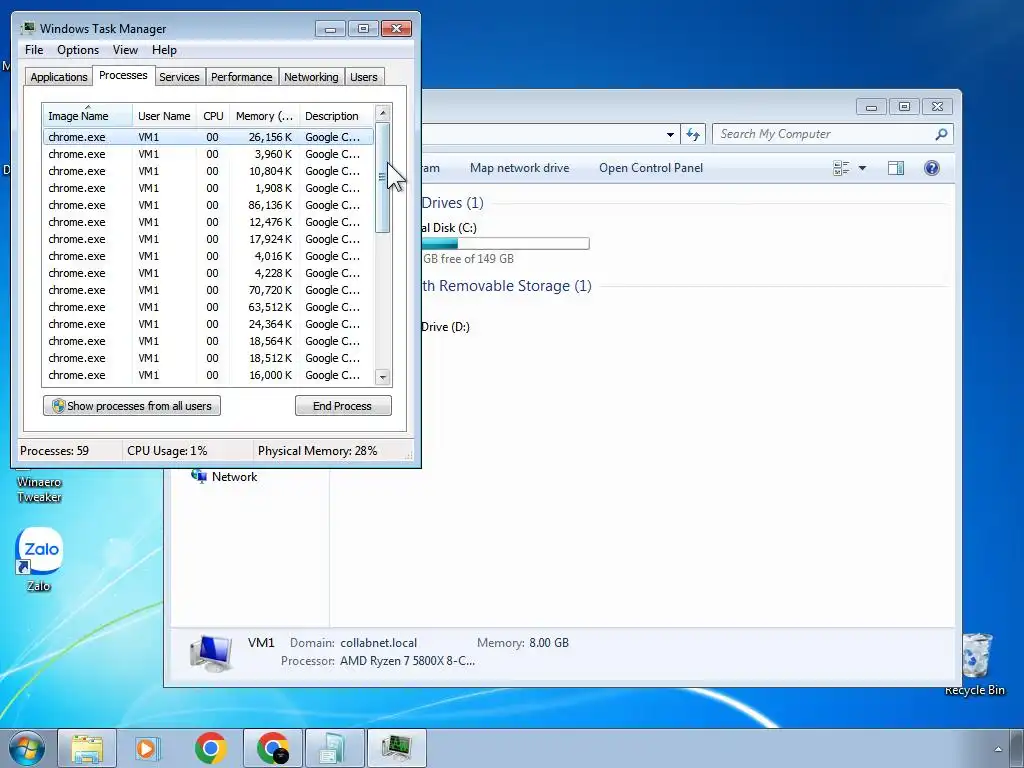
Task: Click the Removable Storage (1) group header
Action: point(507,286)
